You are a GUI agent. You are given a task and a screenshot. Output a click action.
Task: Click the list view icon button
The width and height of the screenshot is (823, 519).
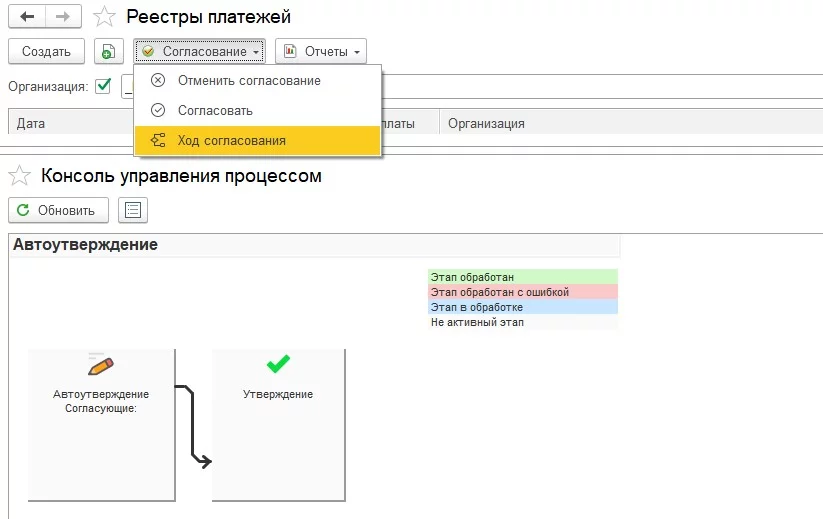pos(132,210)
